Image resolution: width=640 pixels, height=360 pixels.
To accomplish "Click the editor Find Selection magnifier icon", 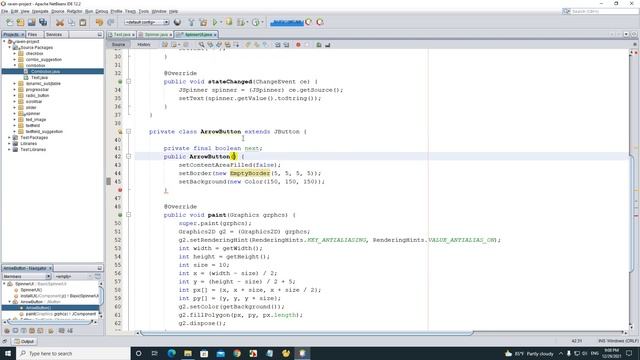I will pos(201,44).
